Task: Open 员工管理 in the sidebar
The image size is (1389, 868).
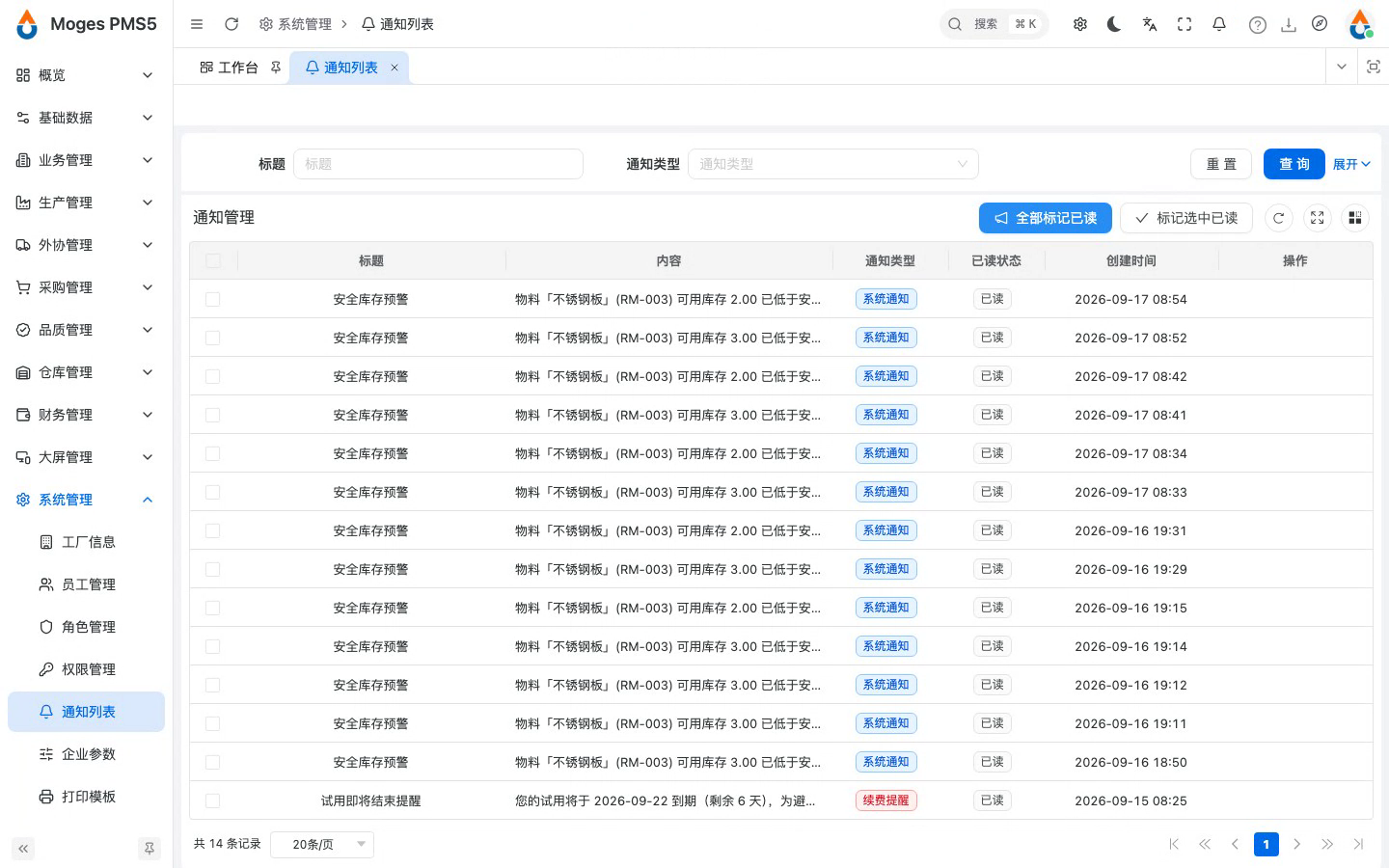Action: tap(86, 584)
